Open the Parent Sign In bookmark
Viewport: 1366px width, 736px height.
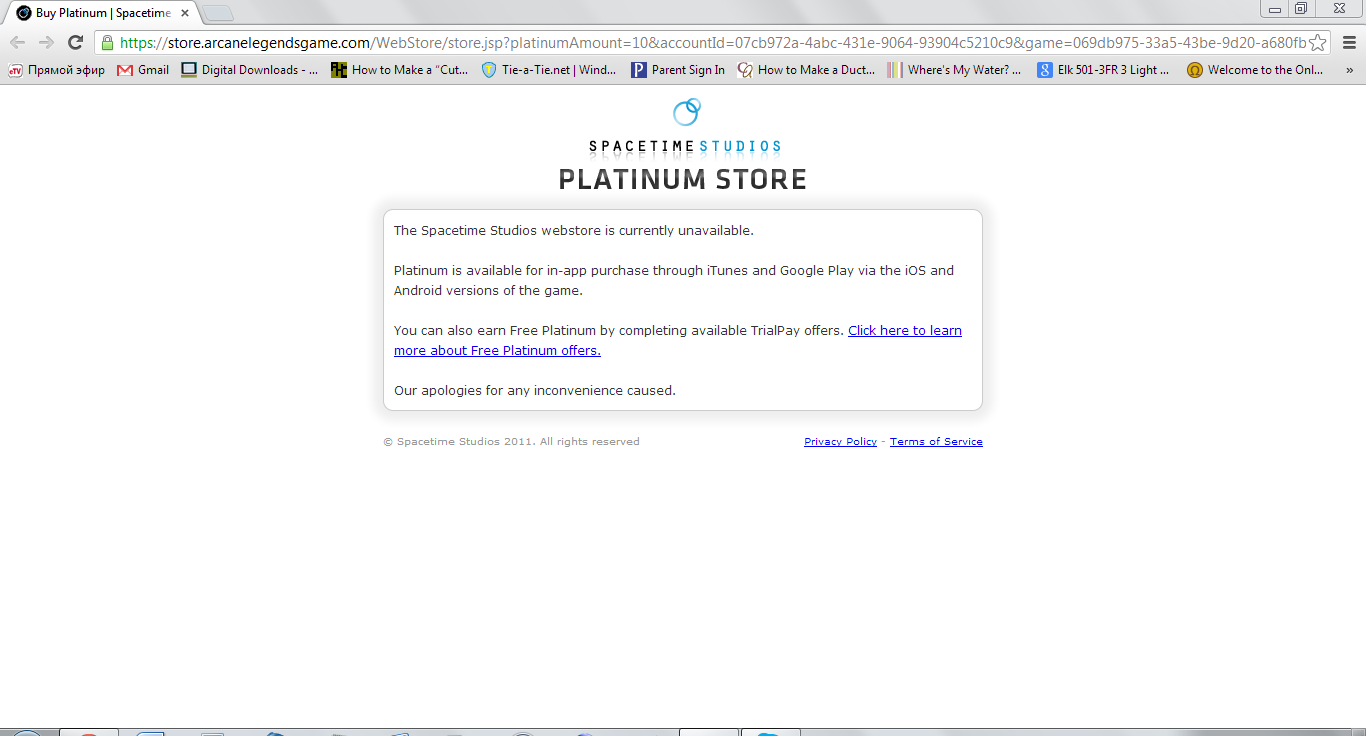coord(678,70)
